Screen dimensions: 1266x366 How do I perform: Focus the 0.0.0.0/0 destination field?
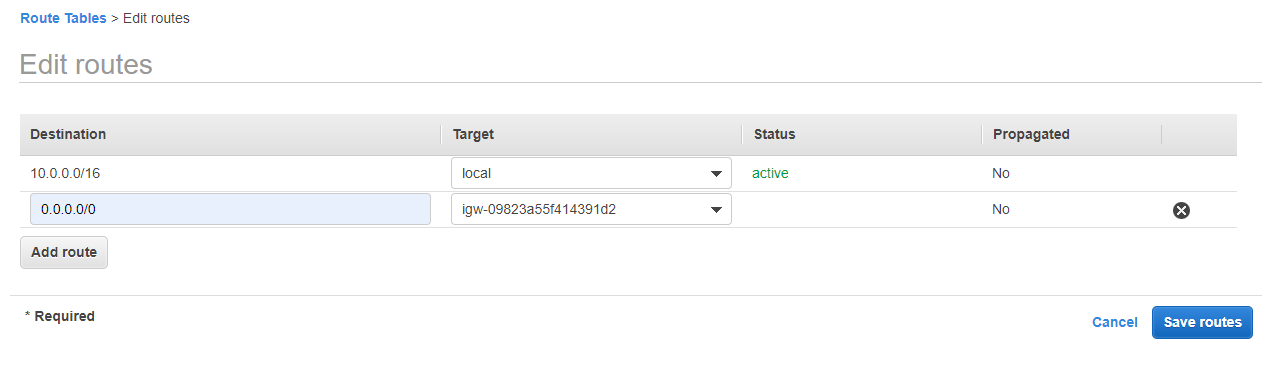click(230, 209)
